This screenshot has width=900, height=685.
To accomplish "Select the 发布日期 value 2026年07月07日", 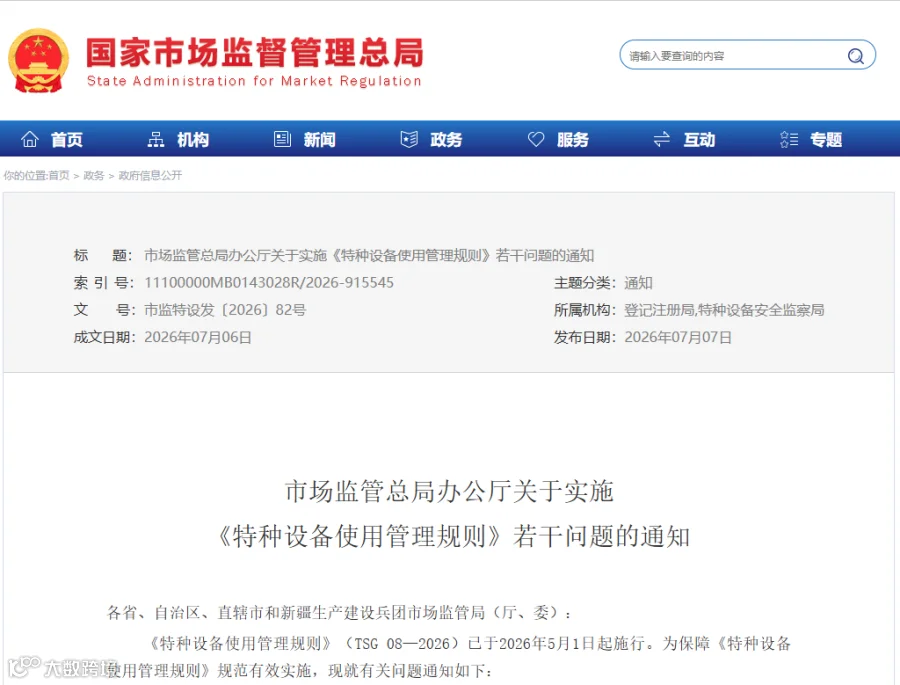I will tap(678, 337).
